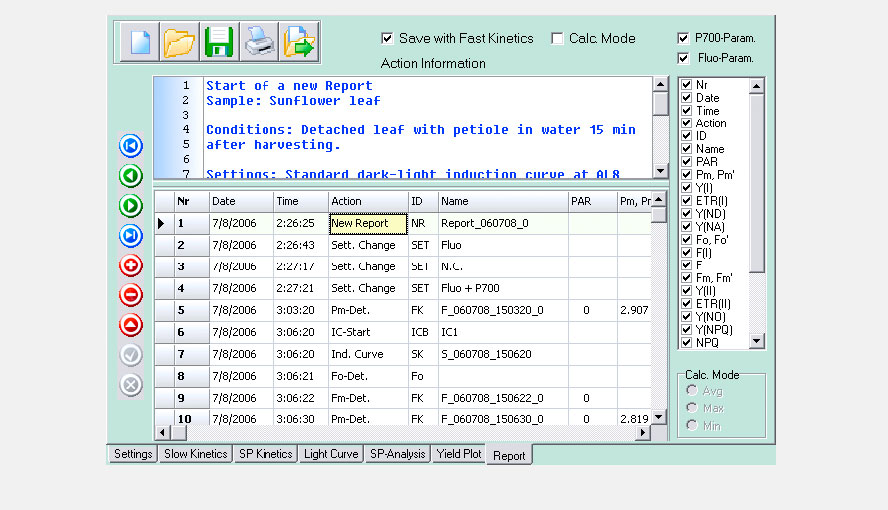The width and height of the screenshot is (888, 510).
Task: Select the Min radio button
Action: pyautogui.click(x=691, y=425)
